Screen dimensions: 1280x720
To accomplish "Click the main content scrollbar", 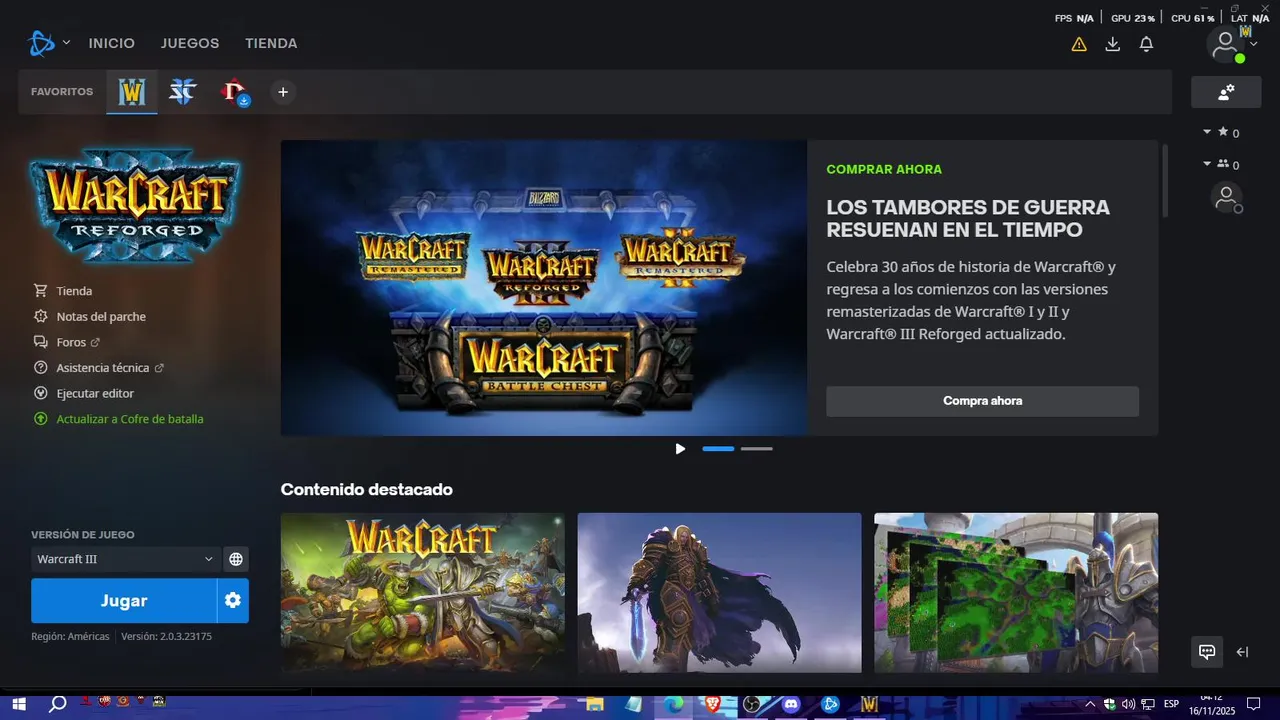I will click(x=1164, y=181).
